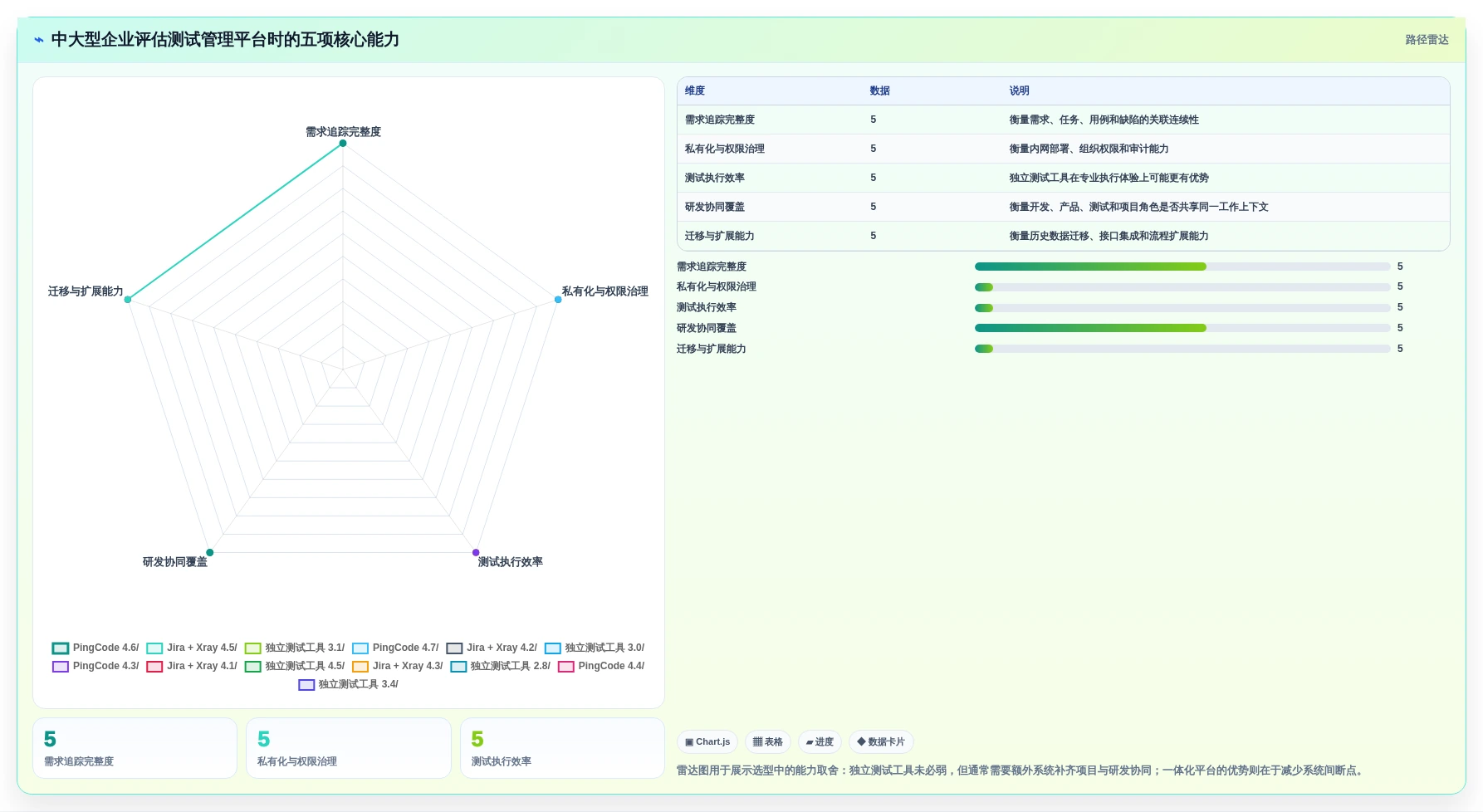Toggle the 独立测试工具 3.0/ legend entry
Viewport: 1483px width, 812px height.
coord(595,648)
